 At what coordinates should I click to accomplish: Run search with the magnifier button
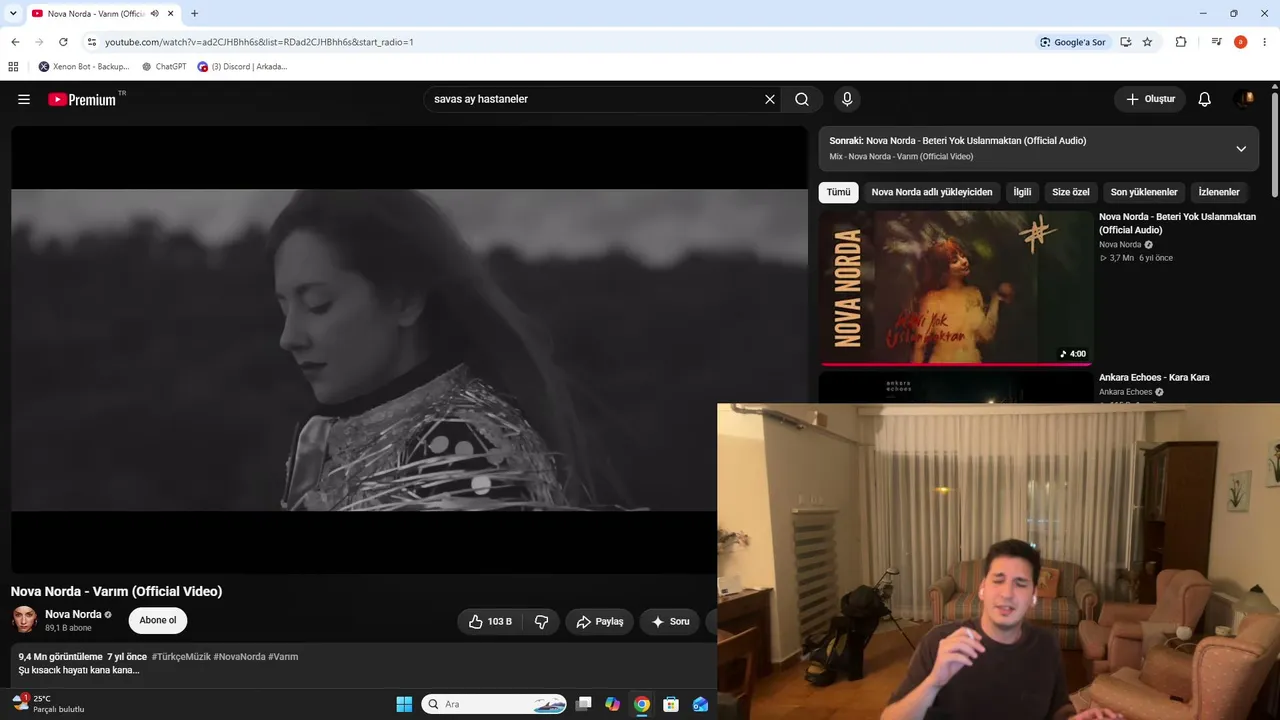point(802,99)
